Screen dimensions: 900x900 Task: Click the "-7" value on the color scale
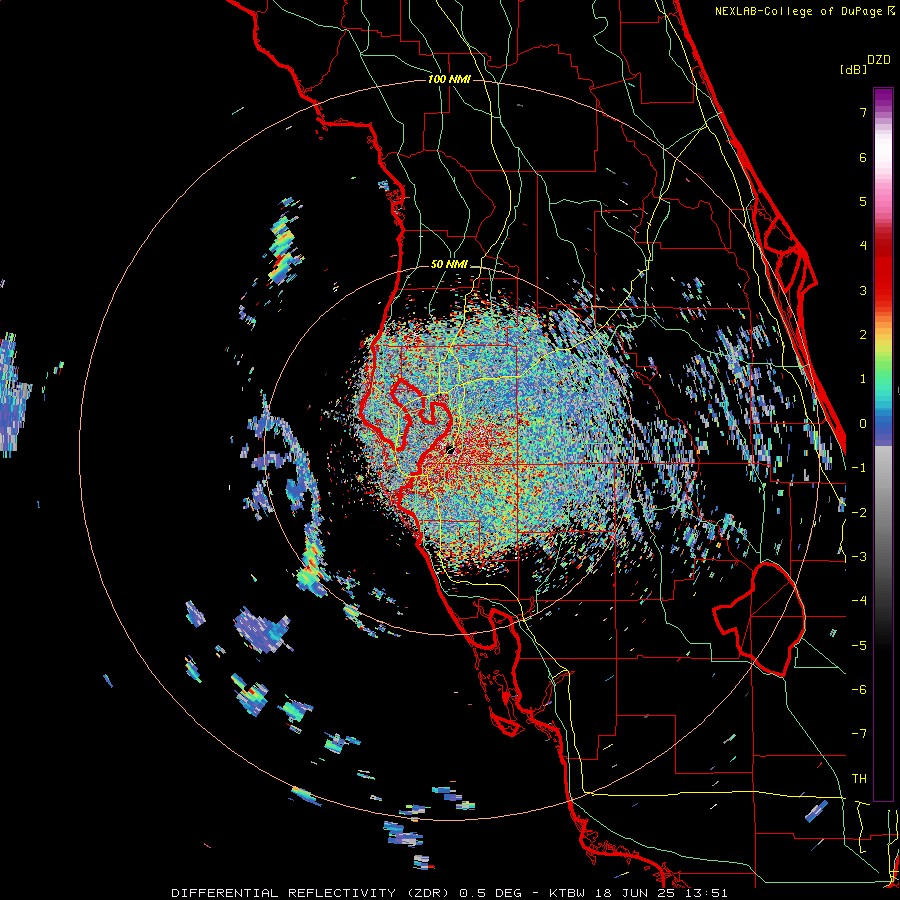[859, 734]
